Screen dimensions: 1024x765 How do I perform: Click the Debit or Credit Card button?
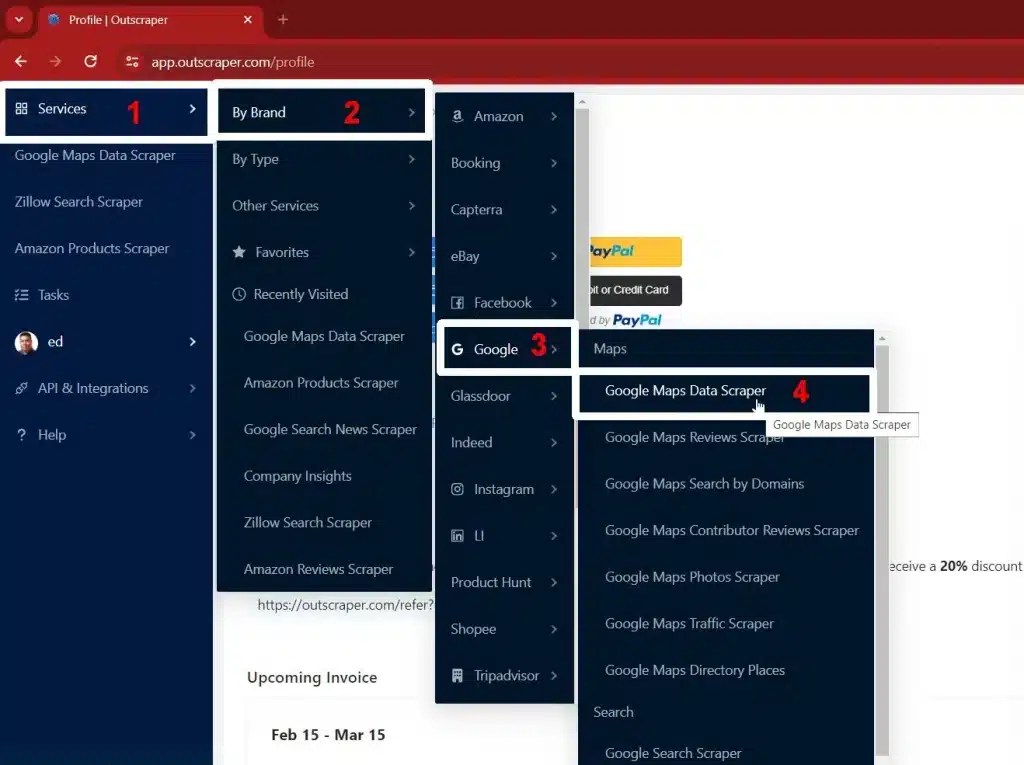click(635, 290)
